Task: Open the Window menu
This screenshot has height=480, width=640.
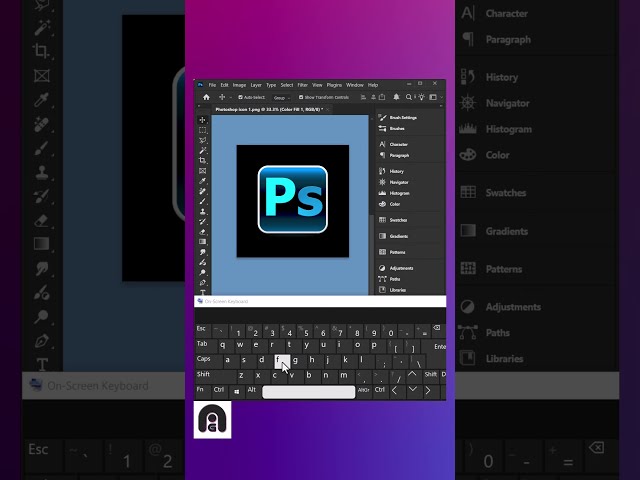Action: tap(355, 85)
